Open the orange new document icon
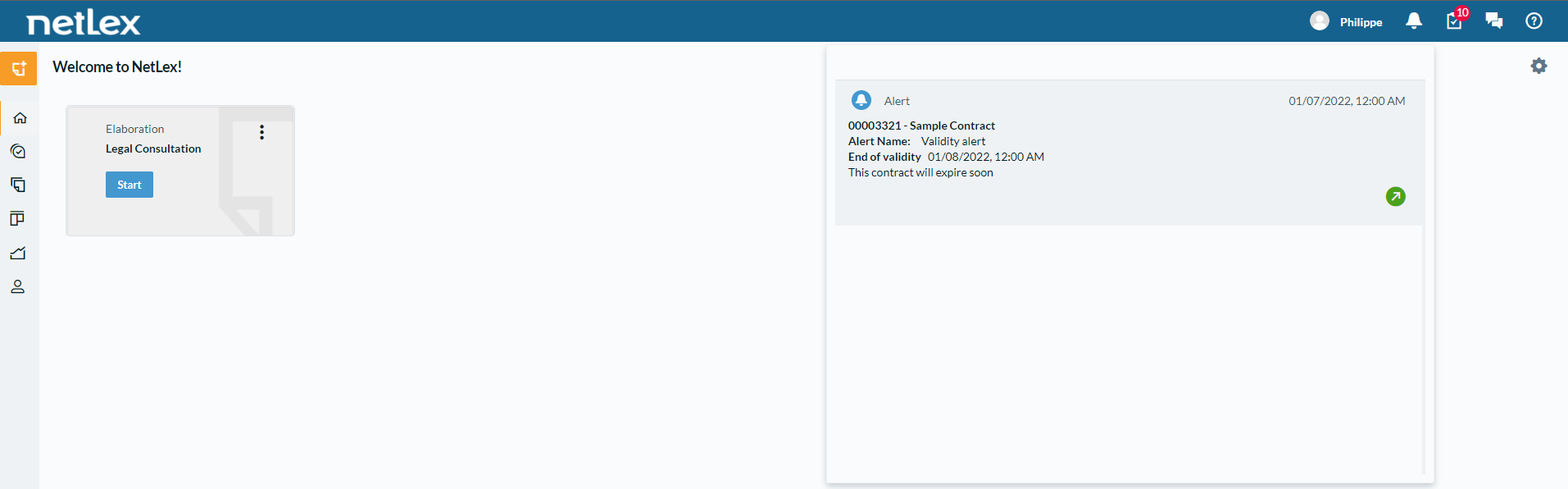The image size is (1568, 489). [19, 68]
